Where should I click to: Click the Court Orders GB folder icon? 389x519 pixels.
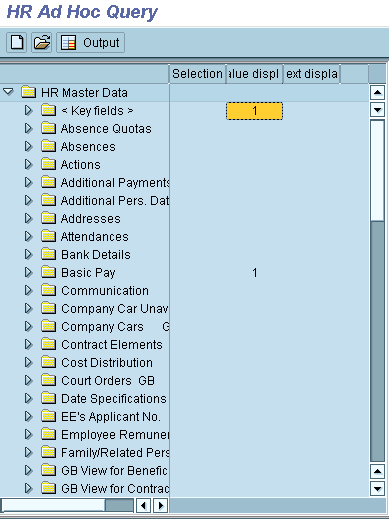[x=49, y=380]
